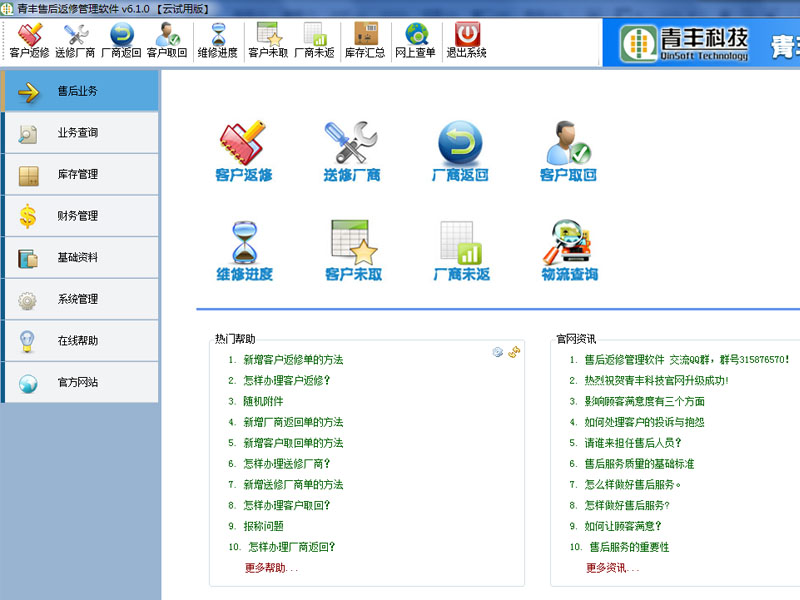Select the 售后业务 sidebar tab
The height and width of the screenshot is (600, 800).
[80, 91]
